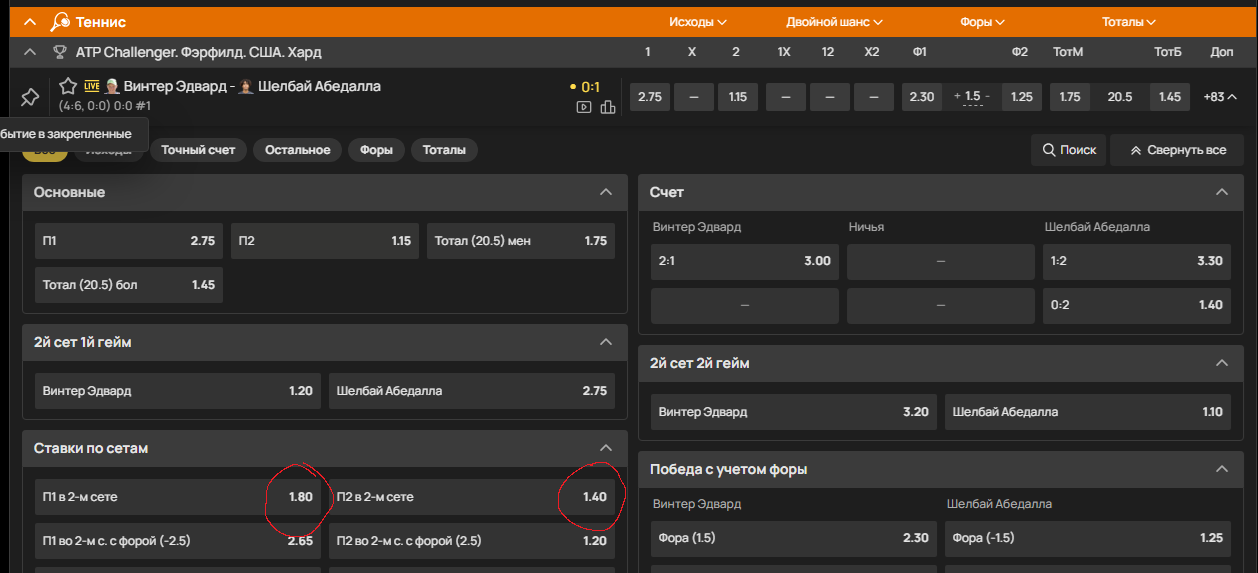Collapse the Основные markets panel
1258x573 pixels.
tap(605, 192)
